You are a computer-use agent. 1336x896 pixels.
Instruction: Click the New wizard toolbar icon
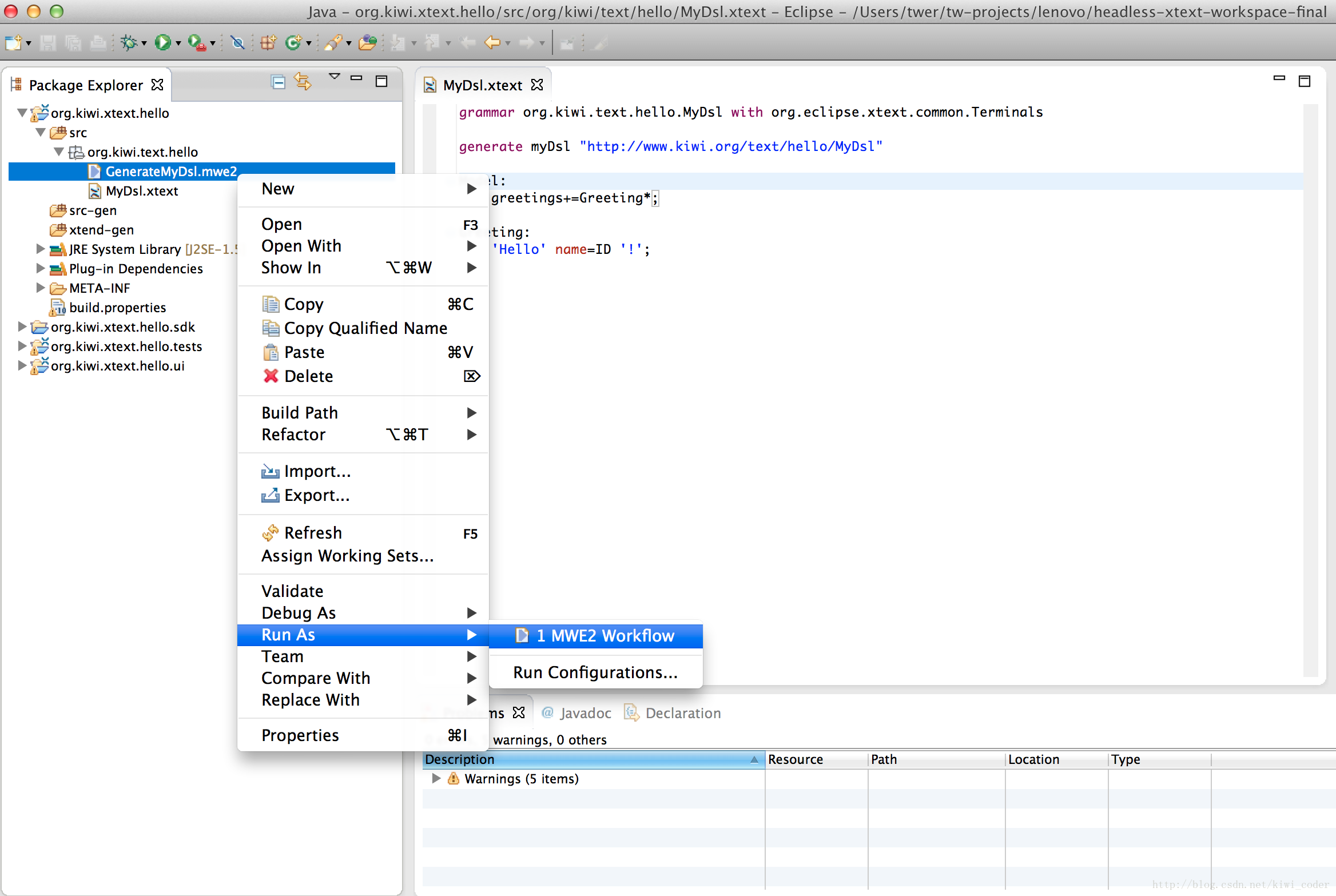tap(13, 43)
